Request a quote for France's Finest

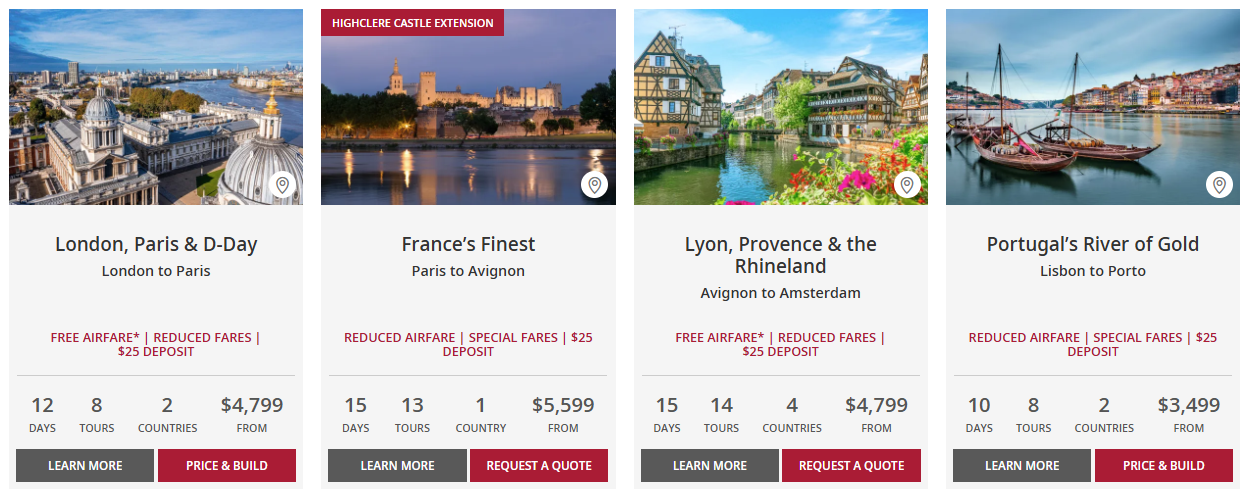[539, 466]
